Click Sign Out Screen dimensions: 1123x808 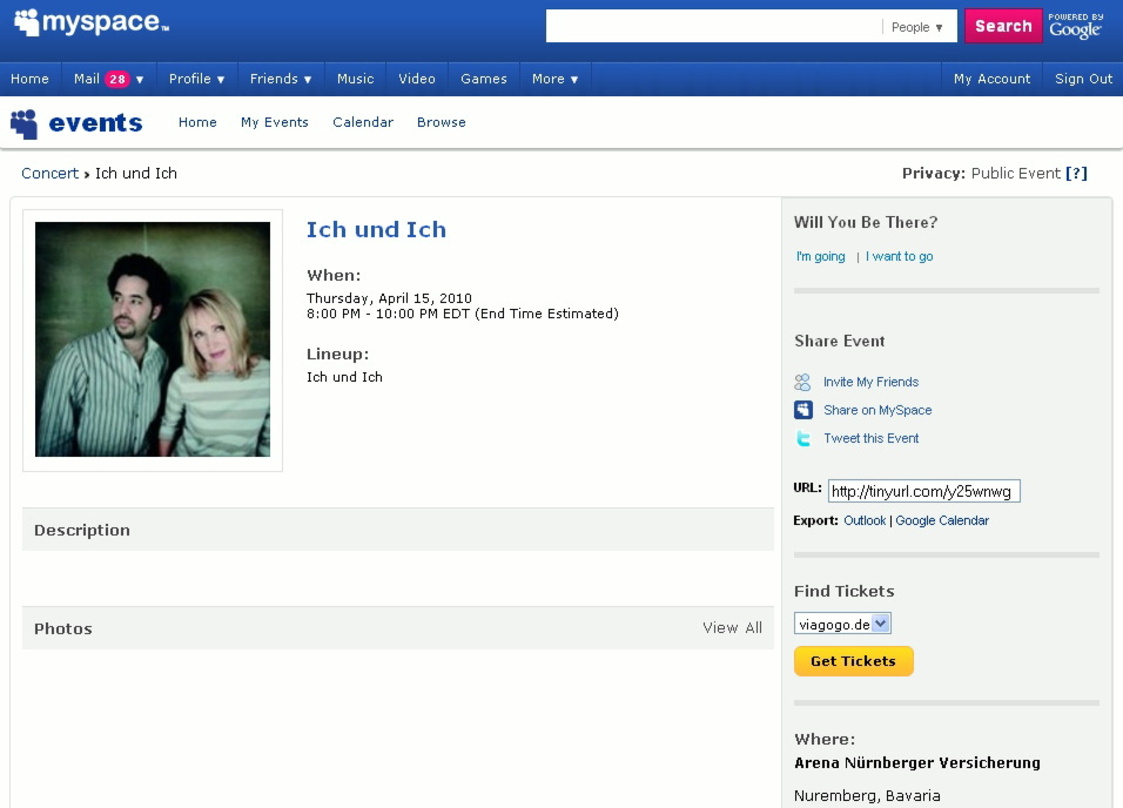coord(1084,79)
